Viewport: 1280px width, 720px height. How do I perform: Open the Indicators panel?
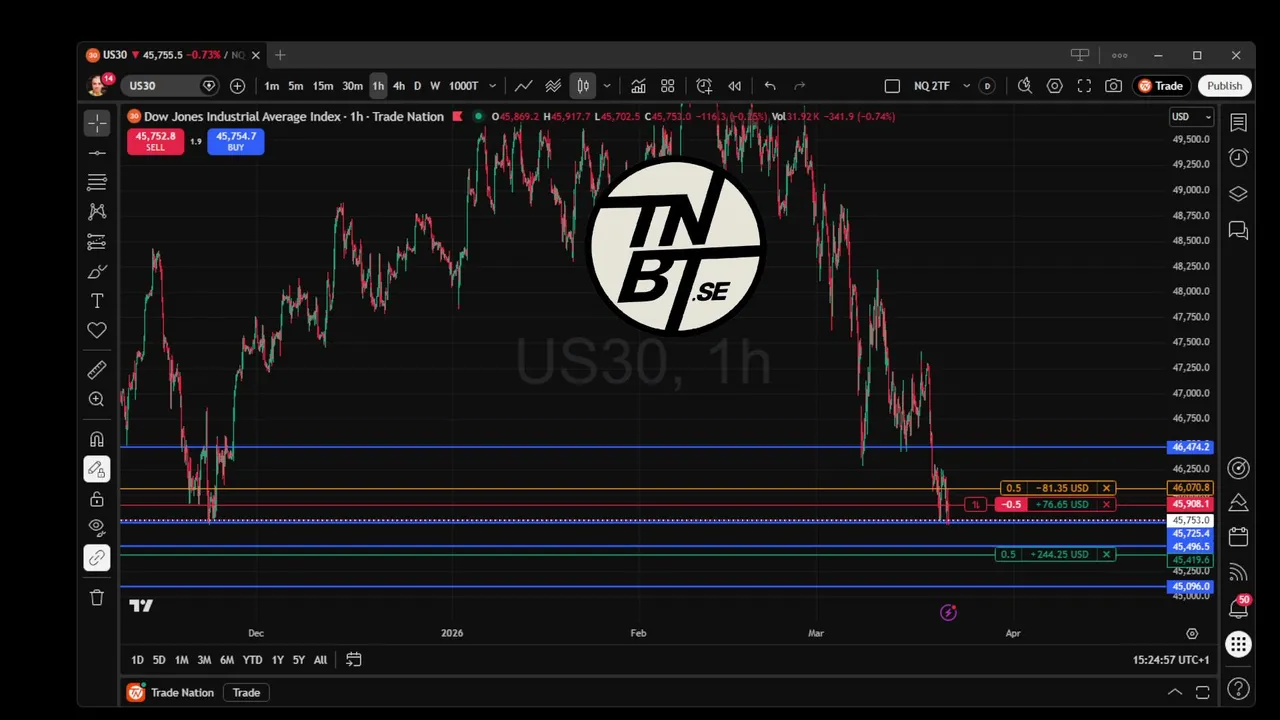[x=638, y=86]
